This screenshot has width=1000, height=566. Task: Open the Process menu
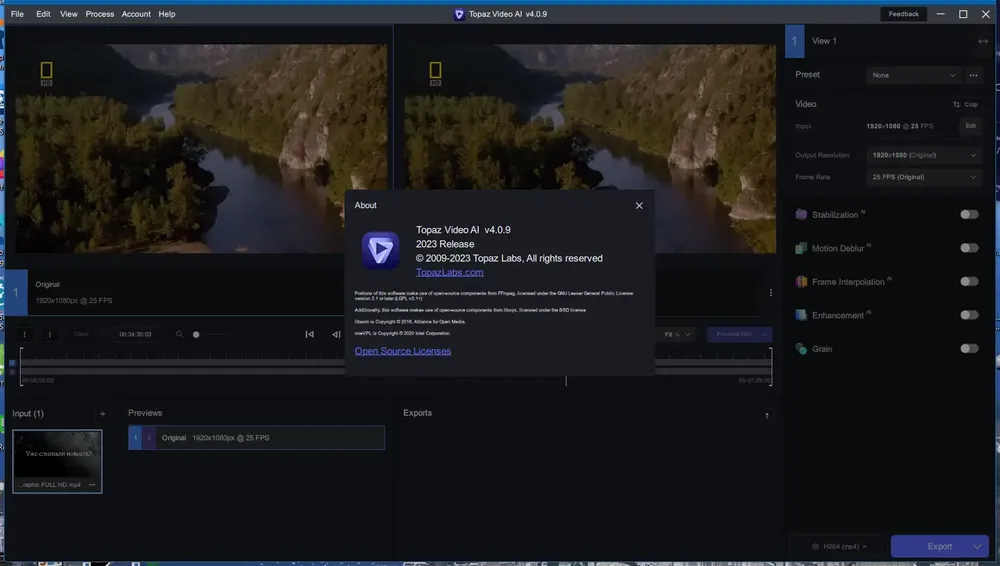(99, 14)
